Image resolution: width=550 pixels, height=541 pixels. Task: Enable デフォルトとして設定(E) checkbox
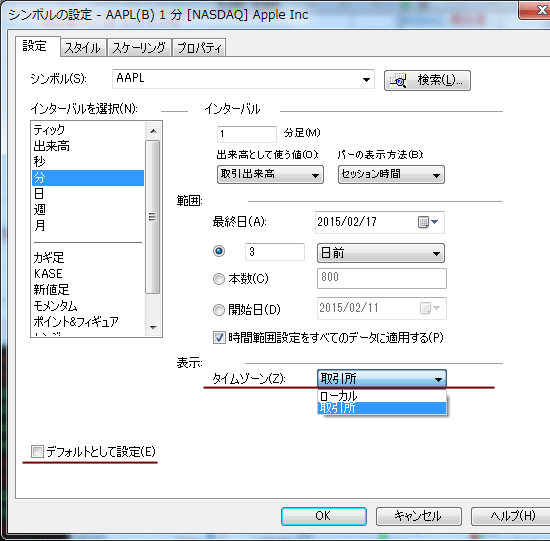(x=37, y=452)
